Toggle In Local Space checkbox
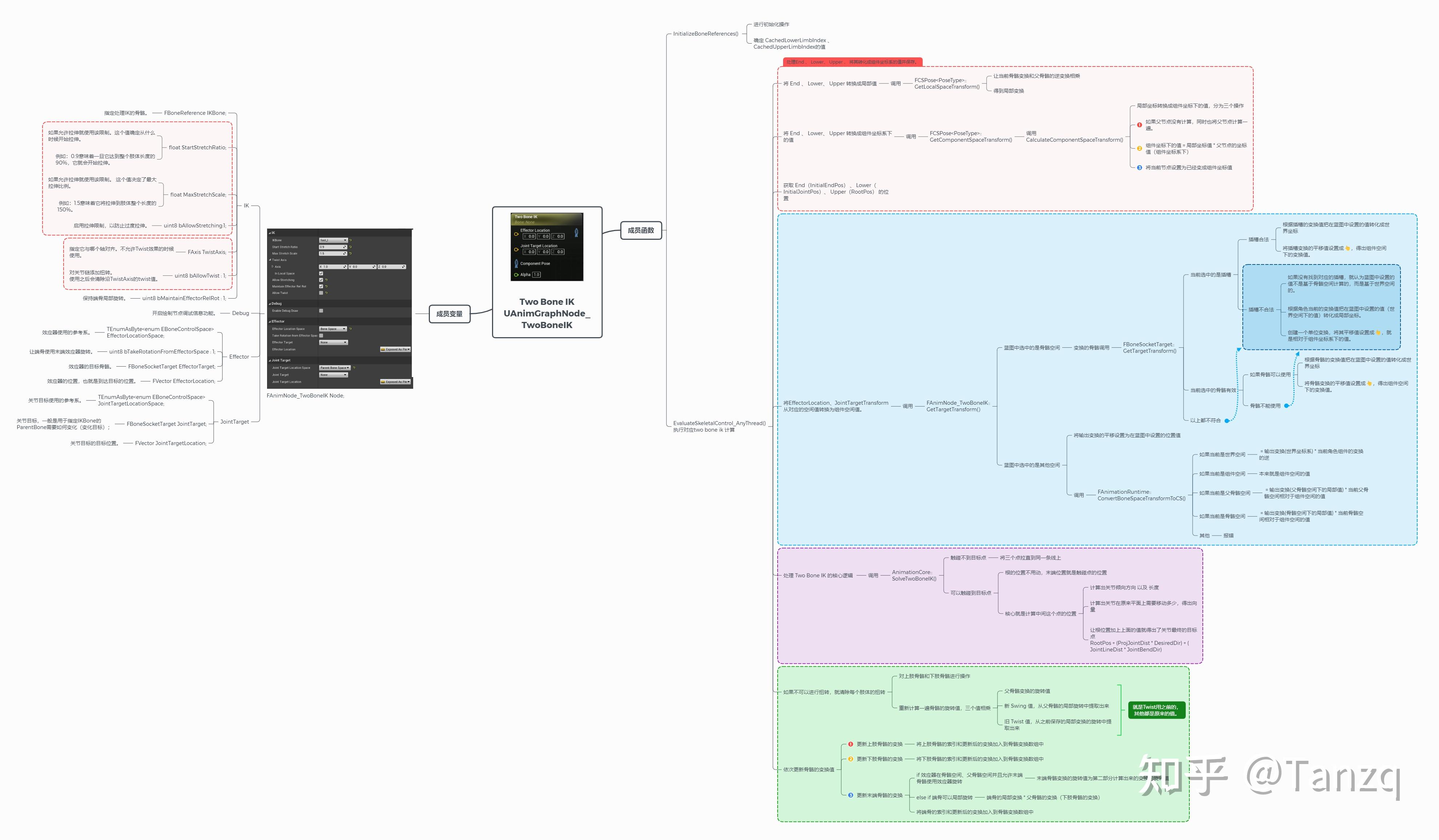 (322, 274)
